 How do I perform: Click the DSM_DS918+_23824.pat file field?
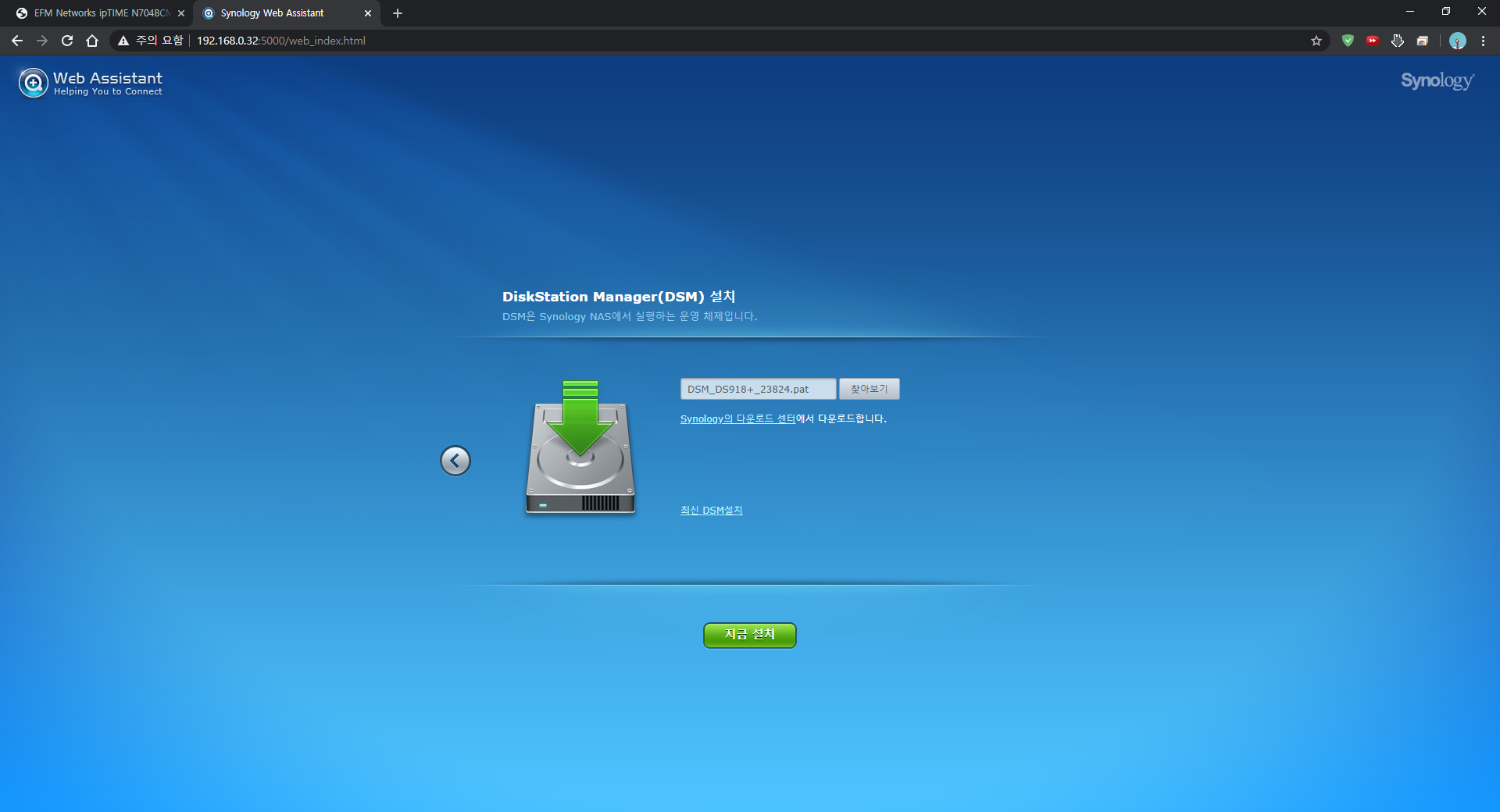point(758,389)
